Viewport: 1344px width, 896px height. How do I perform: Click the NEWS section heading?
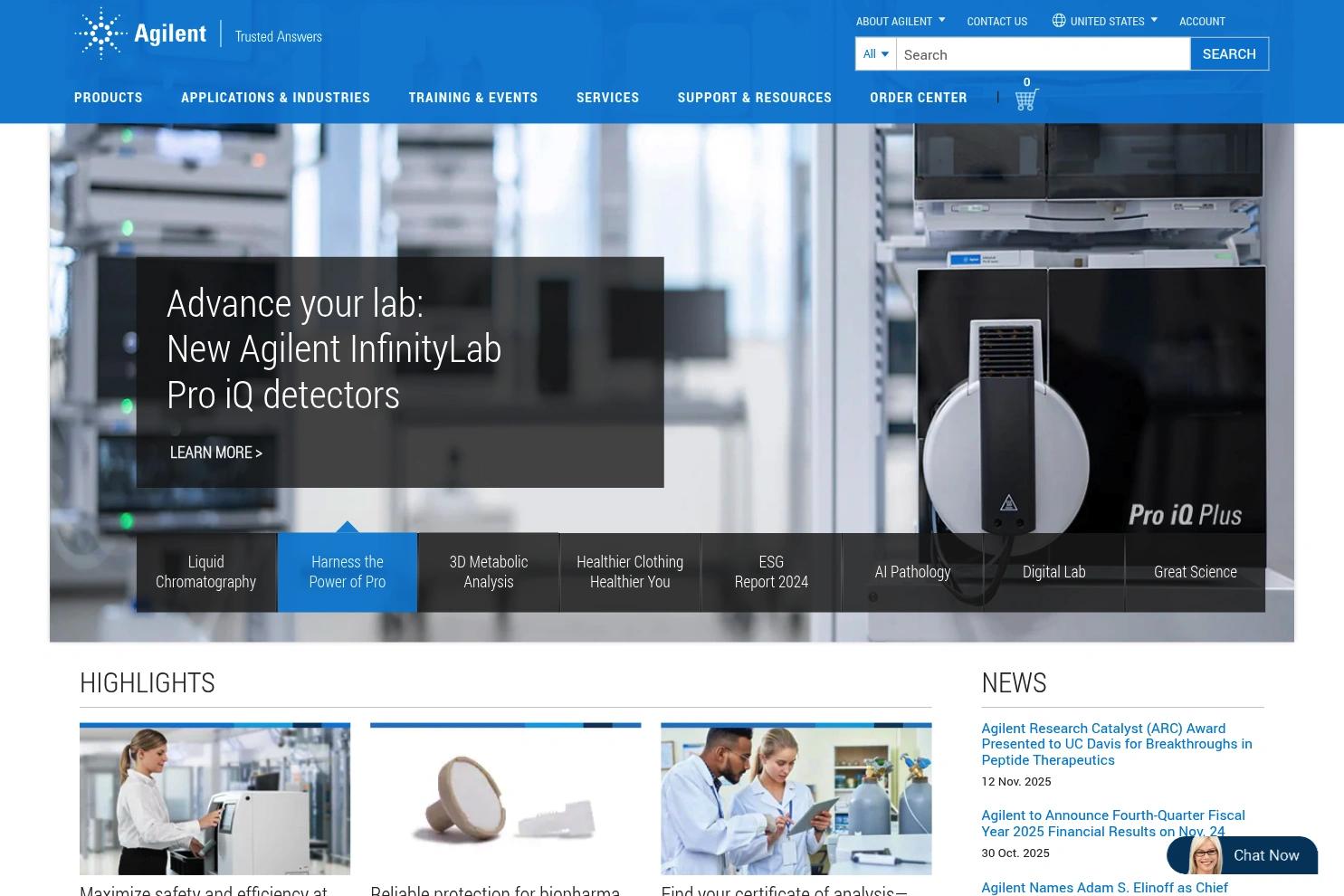click(x=1014, y=682)
